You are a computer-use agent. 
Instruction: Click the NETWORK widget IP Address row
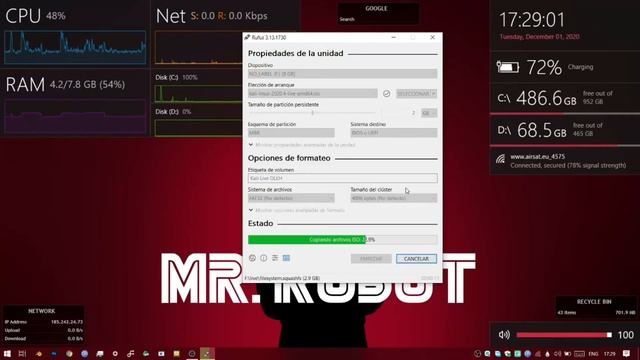coord(43,322)
